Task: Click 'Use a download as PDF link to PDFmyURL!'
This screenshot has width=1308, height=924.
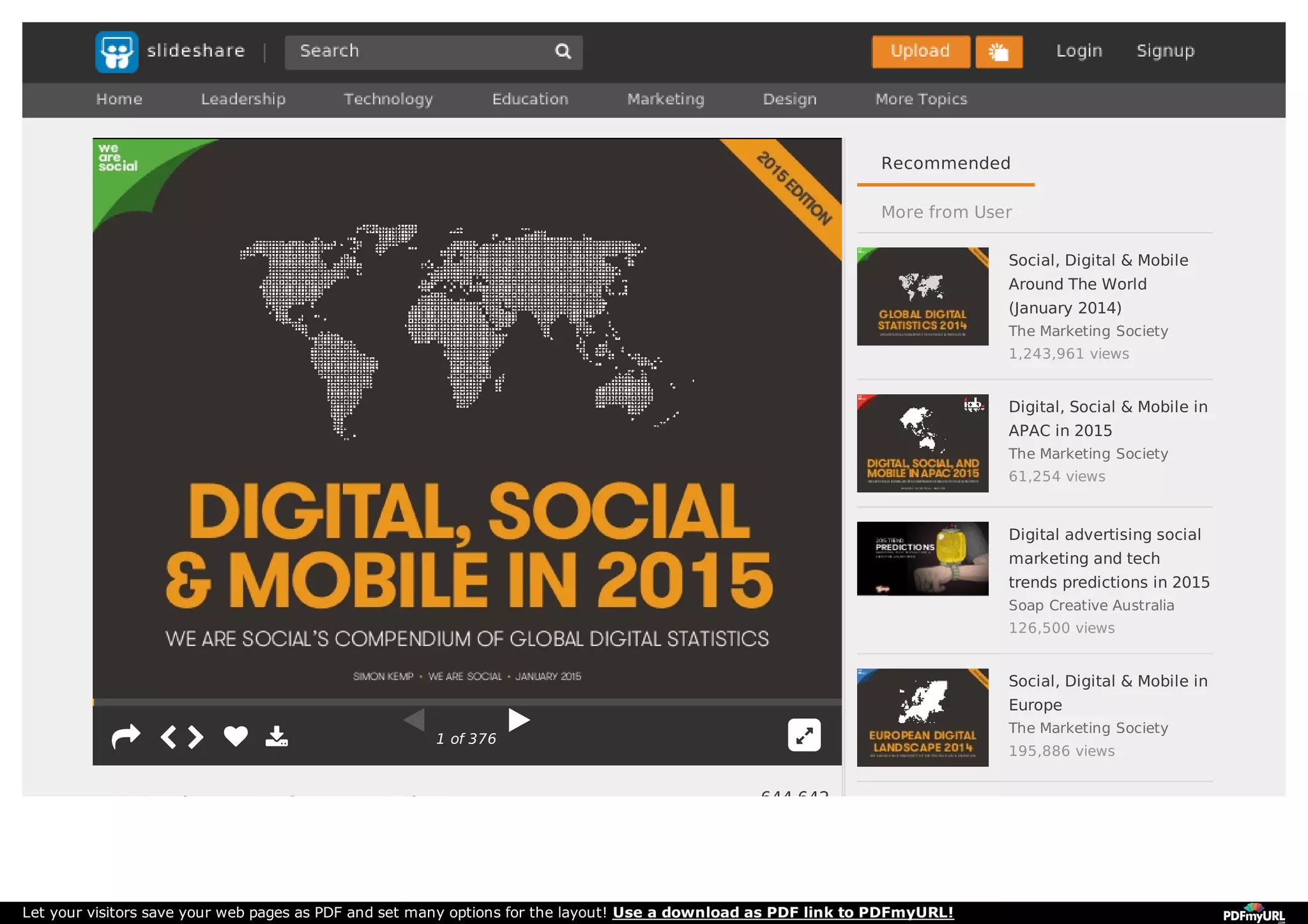Action: [x=783, y=913]
